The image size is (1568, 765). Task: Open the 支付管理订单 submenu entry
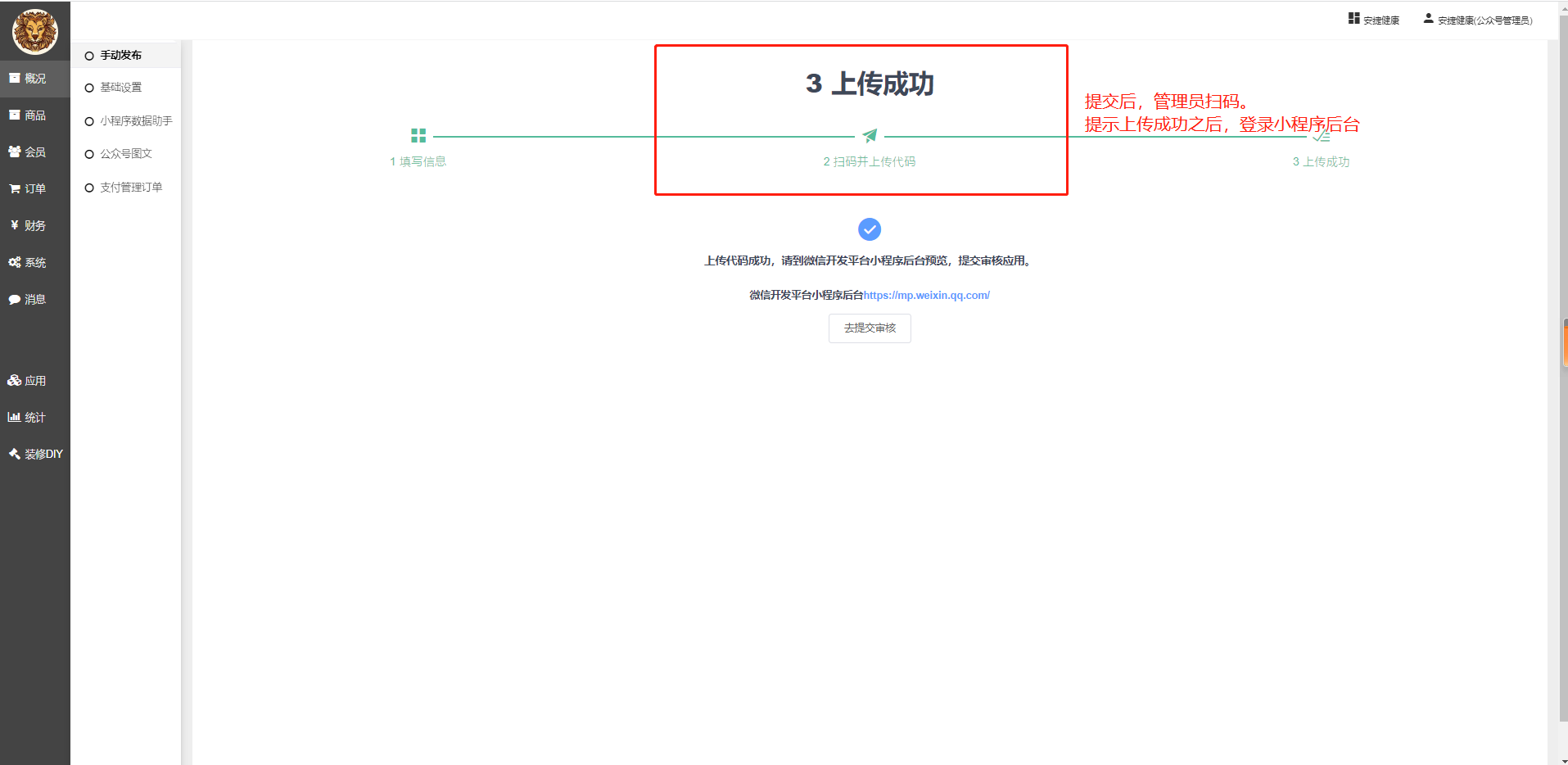click(131, 188)
